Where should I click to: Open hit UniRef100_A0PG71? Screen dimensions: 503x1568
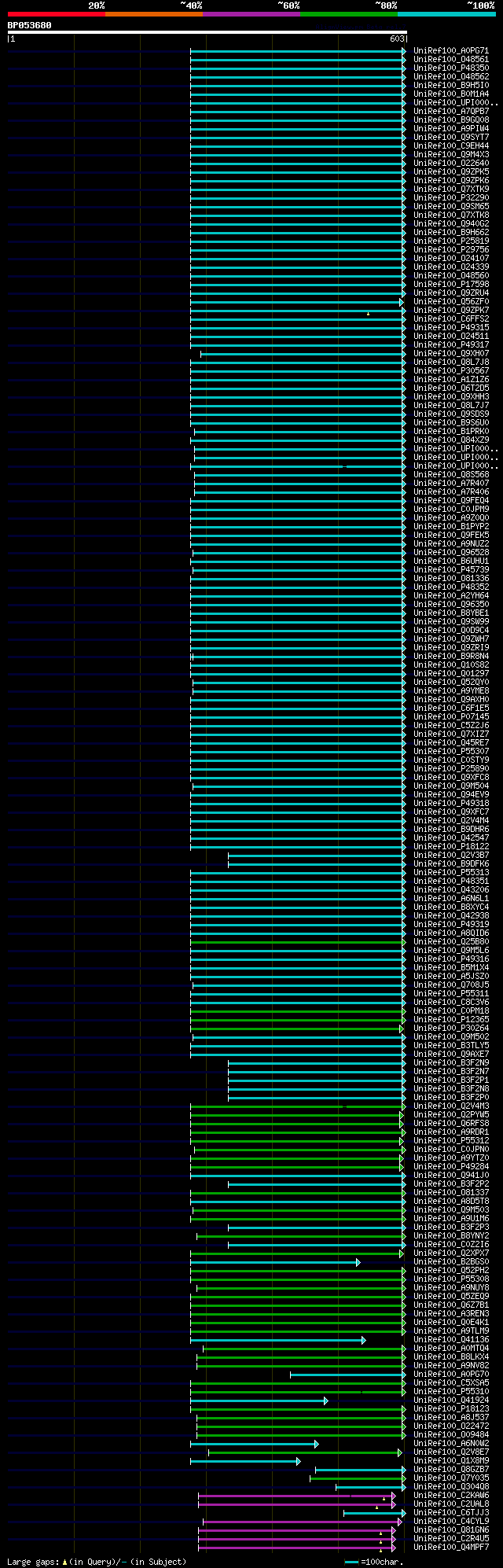point(451,51)
